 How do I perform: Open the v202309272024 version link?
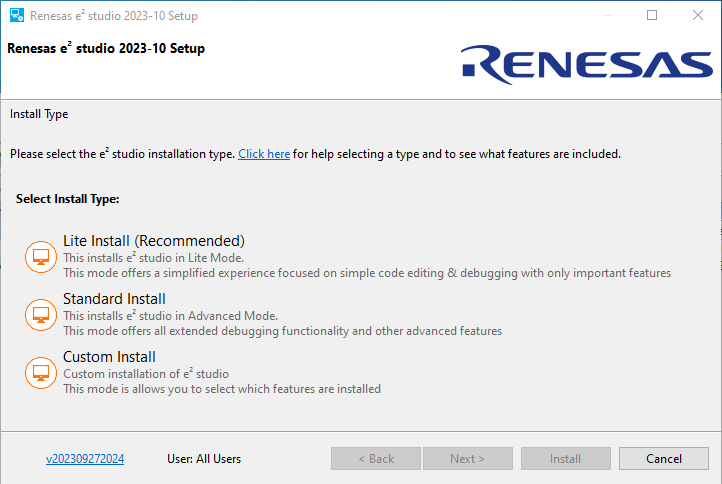85,459
